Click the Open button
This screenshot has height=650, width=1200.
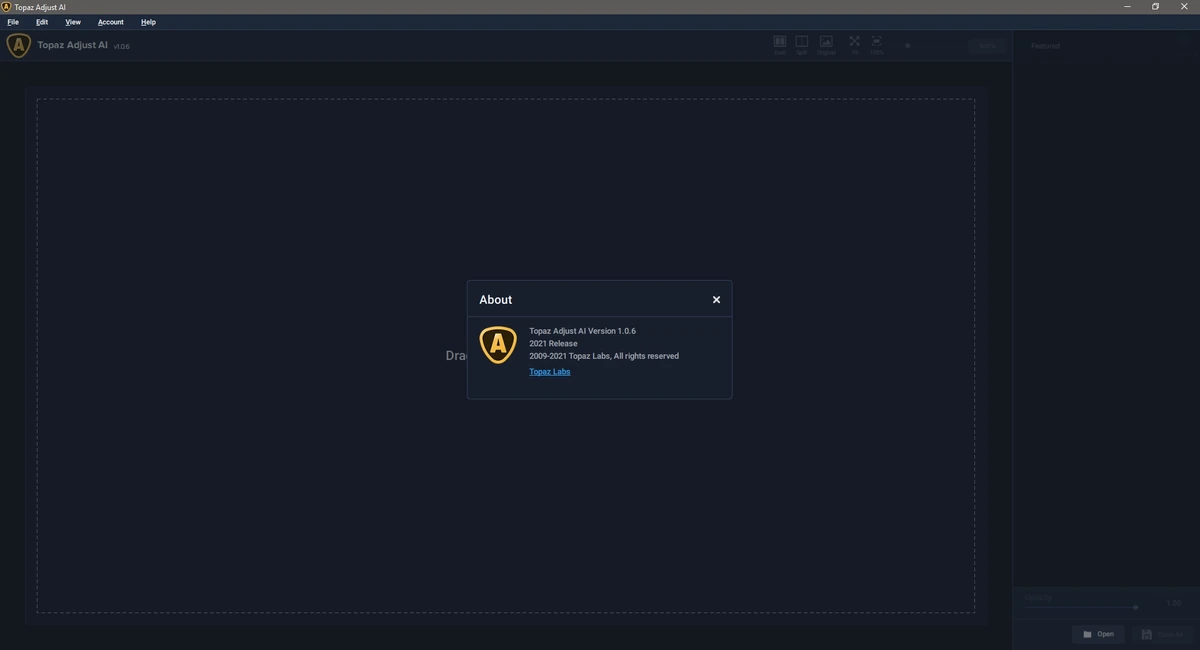click(x=1098, y=634)
